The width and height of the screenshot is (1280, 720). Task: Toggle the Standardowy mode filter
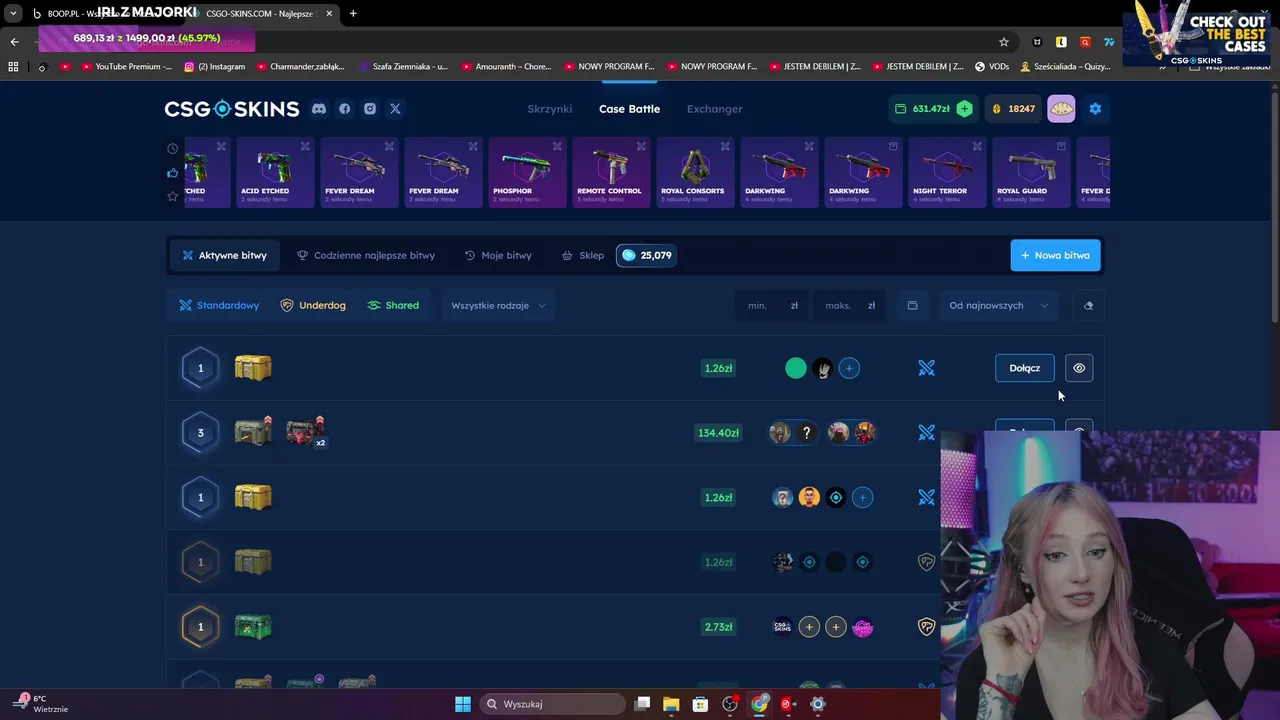click(219, 305)
